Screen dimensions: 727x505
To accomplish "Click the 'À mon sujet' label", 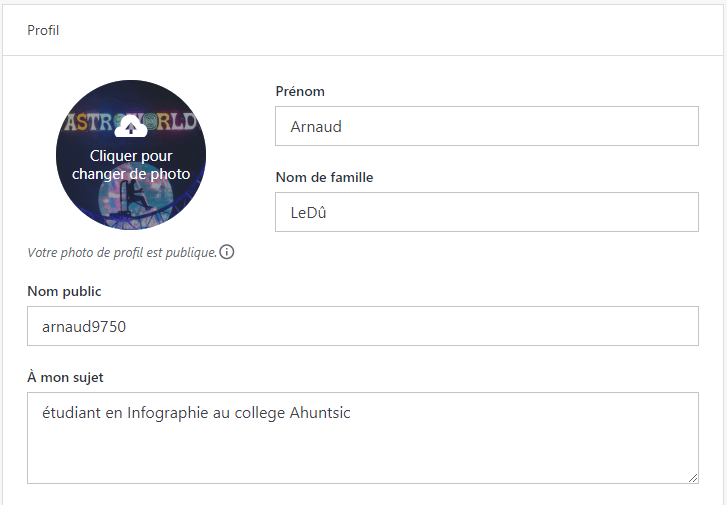I will point(65,378).
